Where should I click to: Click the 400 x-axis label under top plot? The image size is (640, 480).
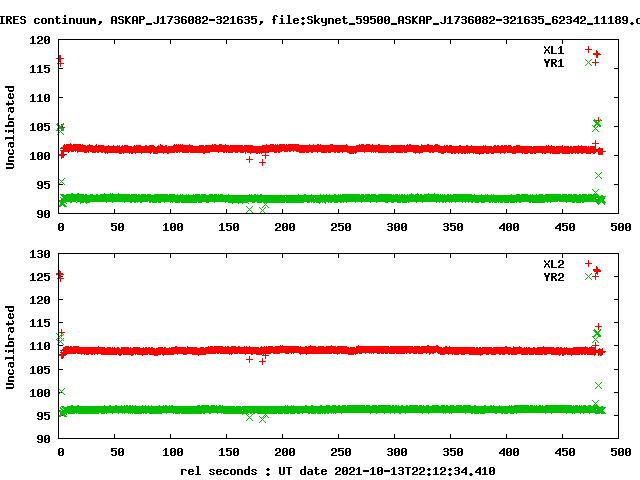[x=509, y=227]
